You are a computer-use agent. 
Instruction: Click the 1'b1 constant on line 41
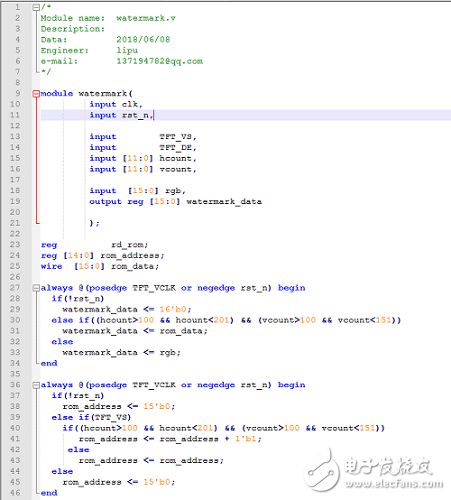click(x=248, y=439)
